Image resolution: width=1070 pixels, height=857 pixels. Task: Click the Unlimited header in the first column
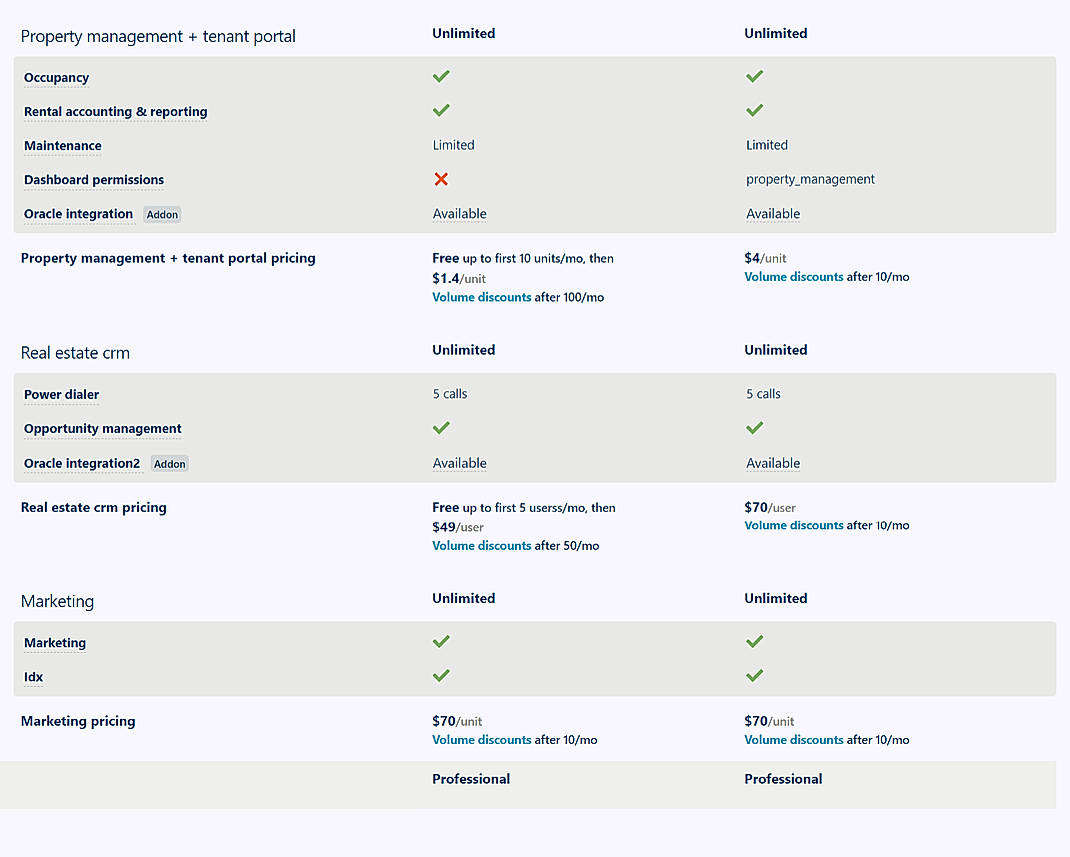[463, 33]
